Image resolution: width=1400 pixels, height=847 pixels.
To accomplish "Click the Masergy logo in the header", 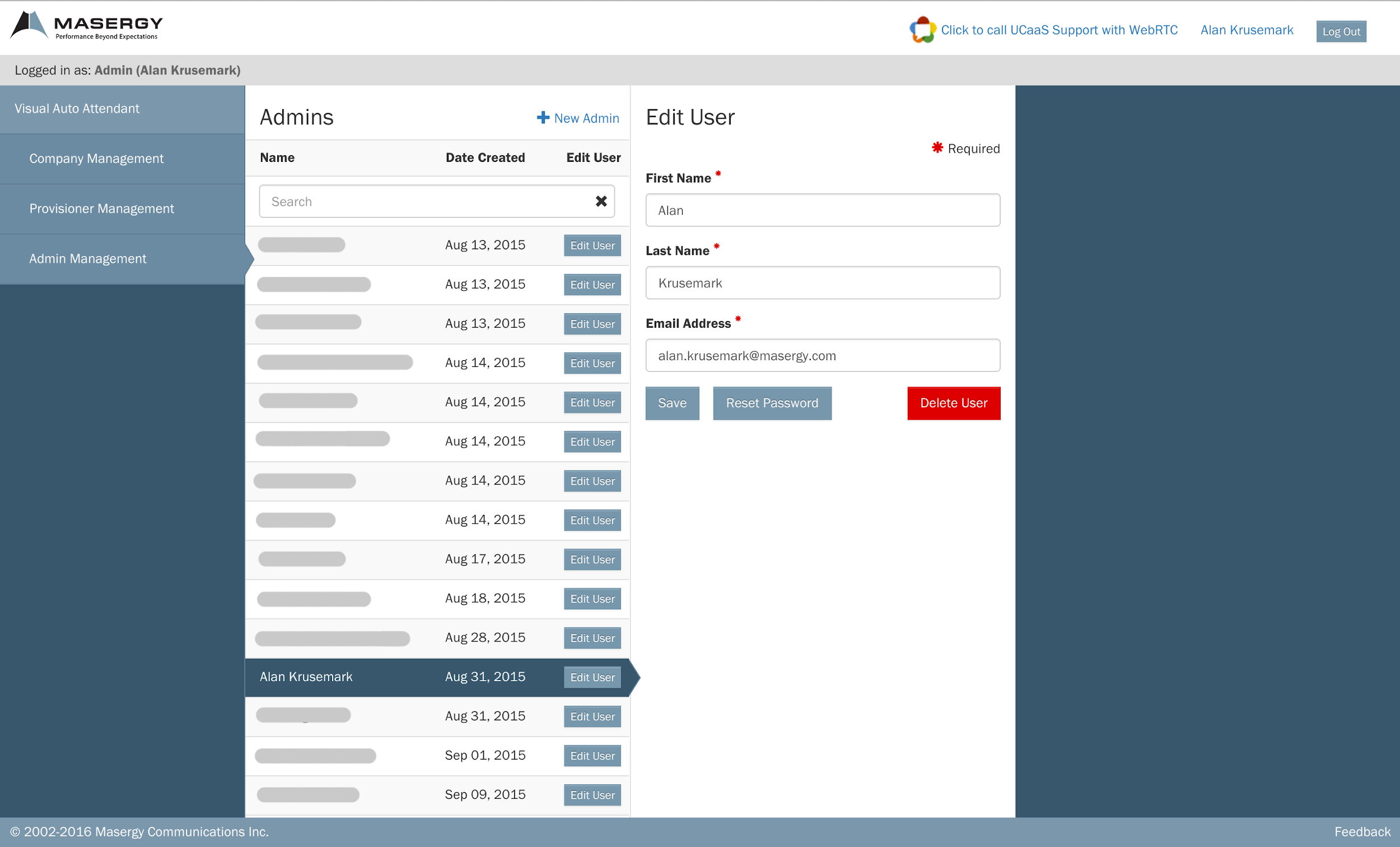I will point(86,26).
